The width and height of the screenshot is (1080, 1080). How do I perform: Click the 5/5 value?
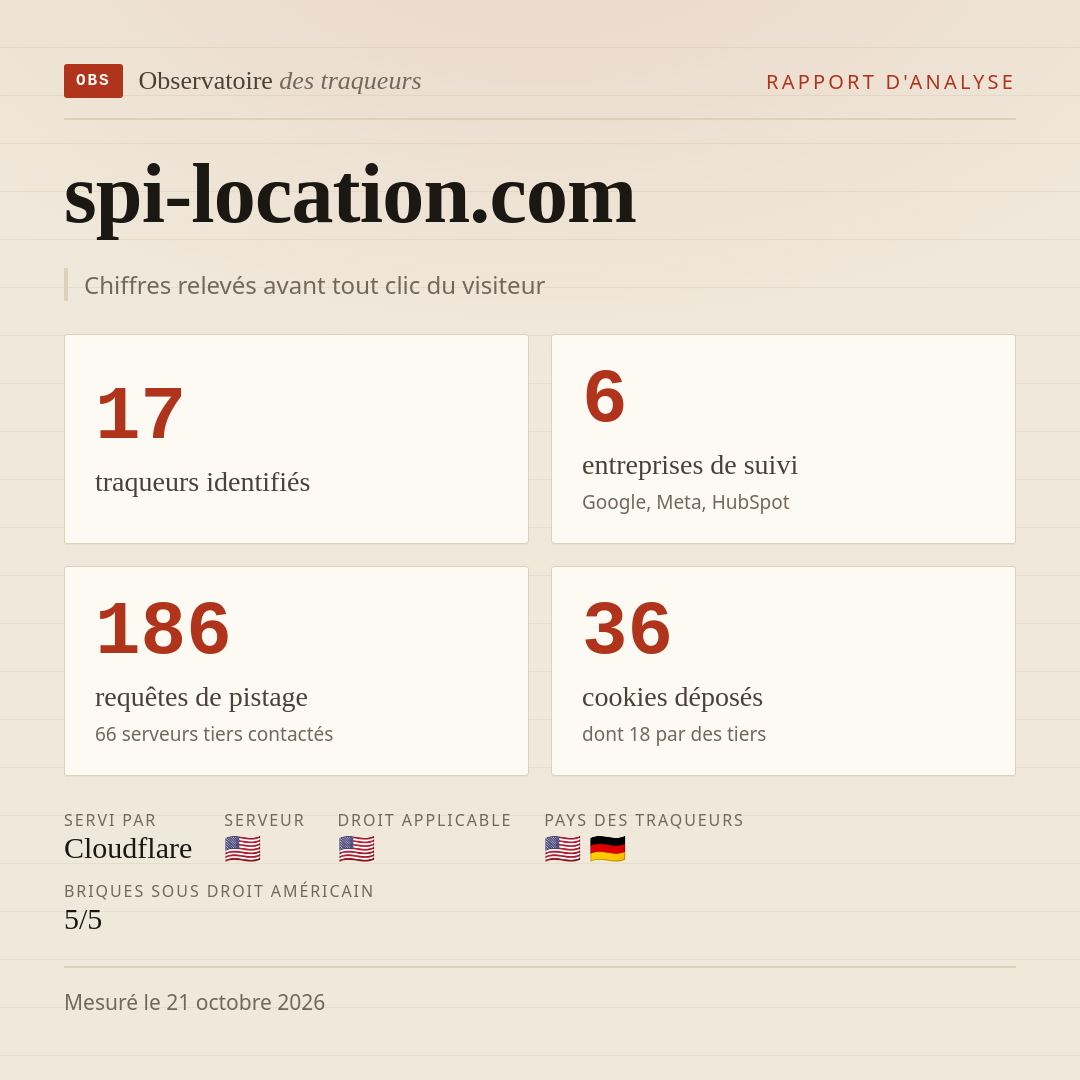pos(83,920)
